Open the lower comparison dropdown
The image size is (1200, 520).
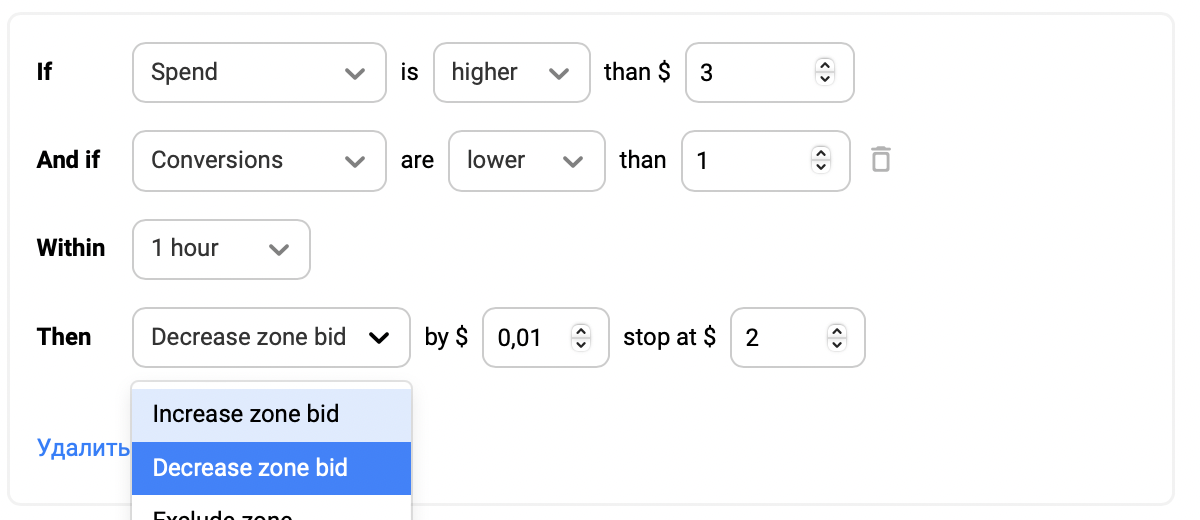526,160
